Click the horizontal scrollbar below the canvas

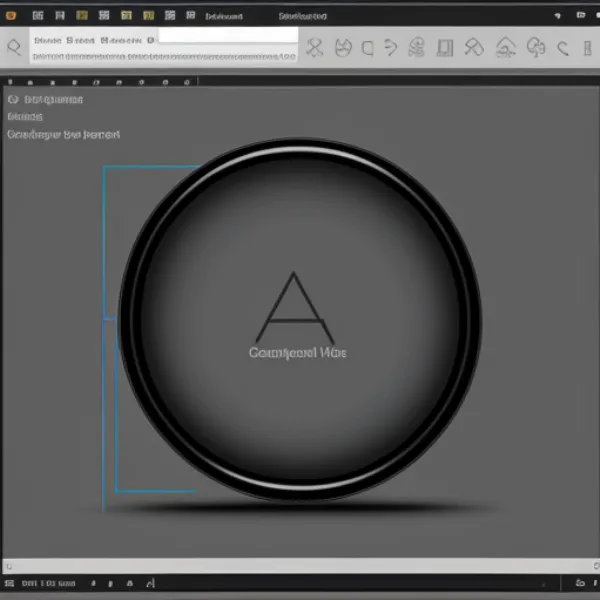pos(300,565)
